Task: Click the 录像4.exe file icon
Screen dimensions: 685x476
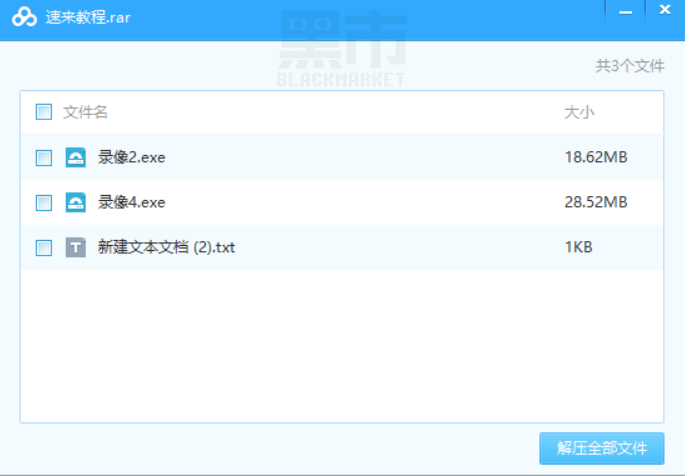Action: point(76,202)
